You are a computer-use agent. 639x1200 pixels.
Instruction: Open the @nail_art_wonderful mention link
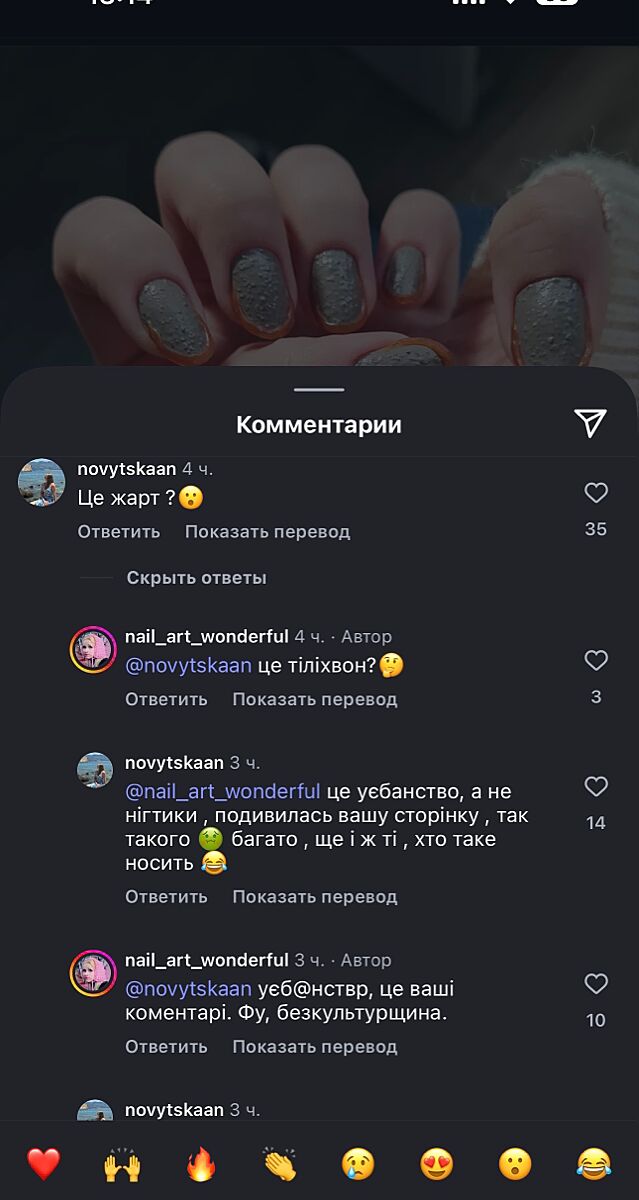(223, 791)
